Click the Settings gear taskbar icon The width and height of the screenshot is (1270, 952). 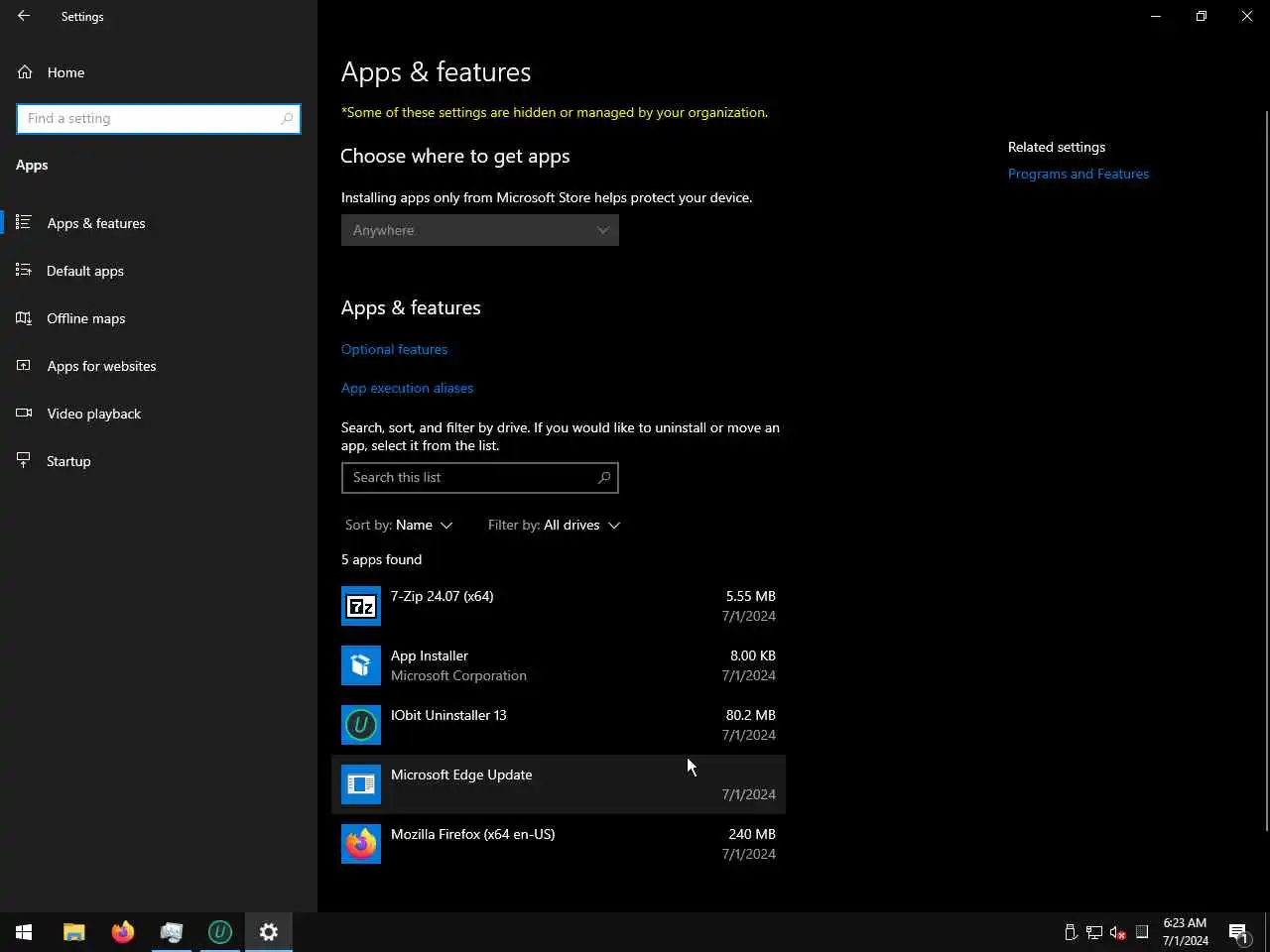(269, 932)
